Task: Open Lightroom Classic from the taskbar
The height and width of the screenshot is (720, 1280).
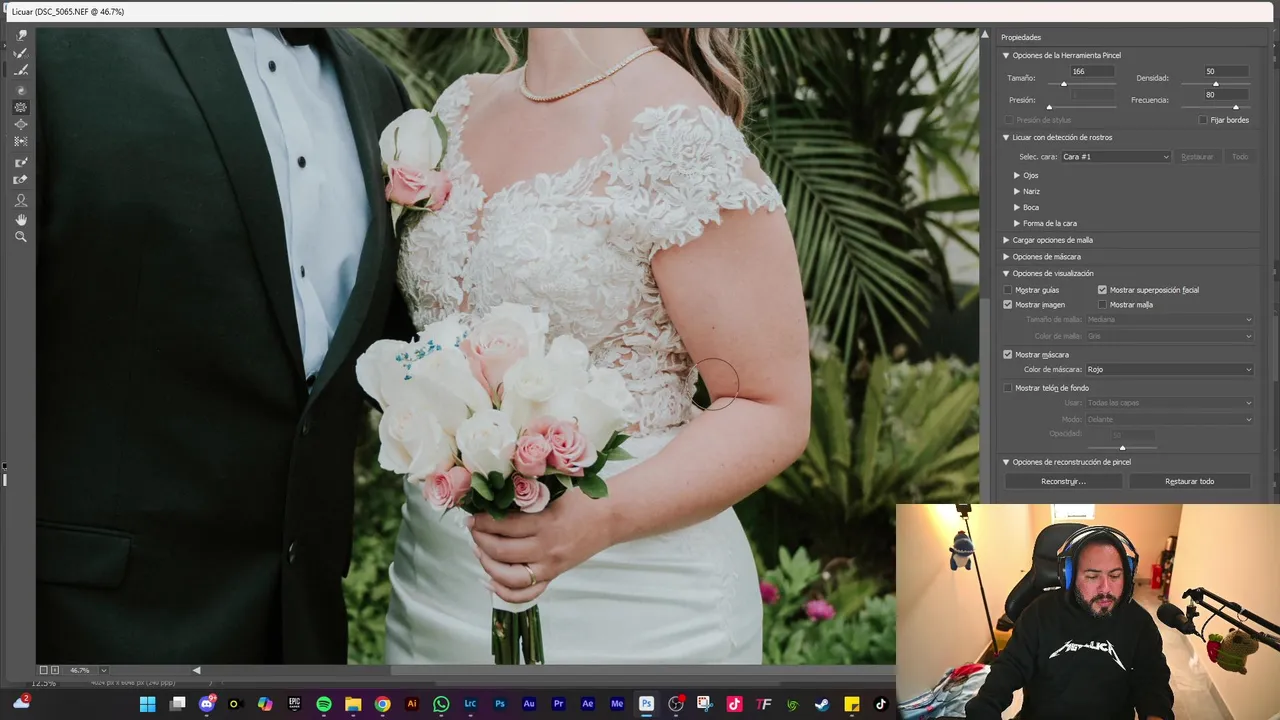Action: click(x=470, y=704)
